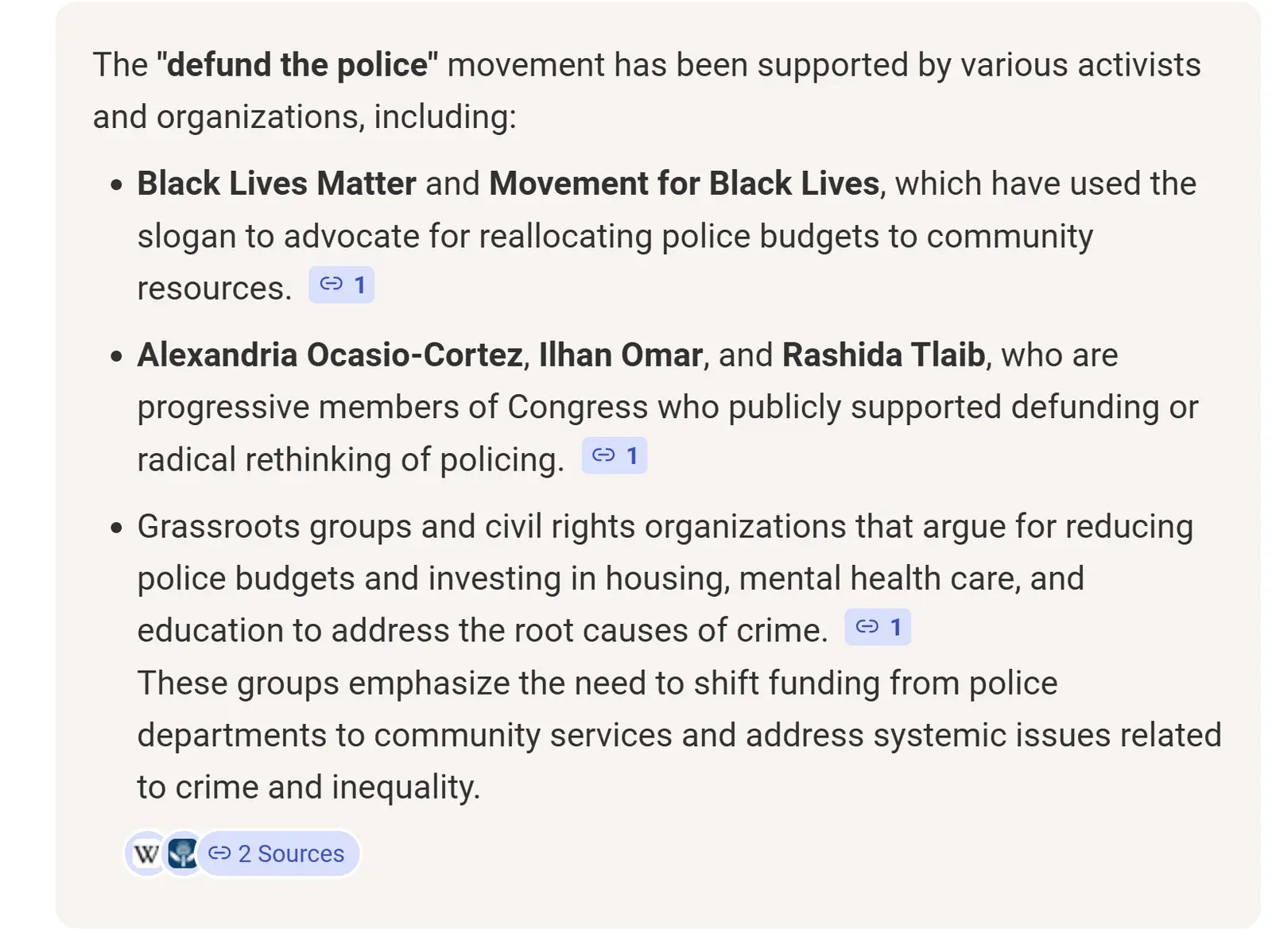Screen dimensions: 1272x952
Task: Open the citation badge after "rethinking of policing."
Action: pos(615,456)
